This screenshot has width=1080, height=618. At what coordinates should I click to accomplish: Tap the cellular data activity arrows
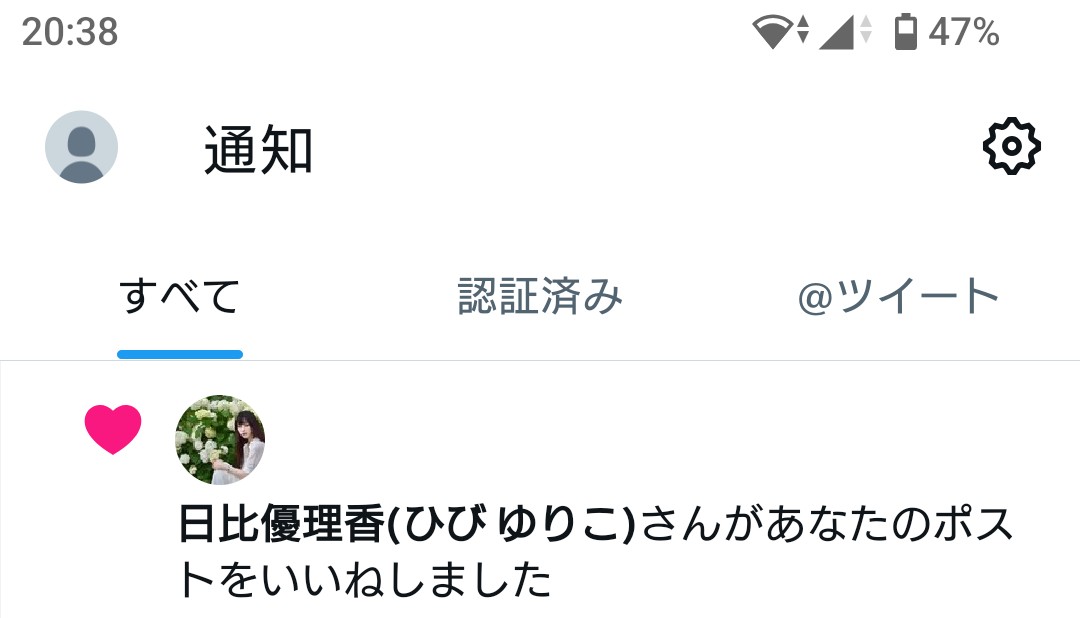pyautogui.click(x=866, y=30)
